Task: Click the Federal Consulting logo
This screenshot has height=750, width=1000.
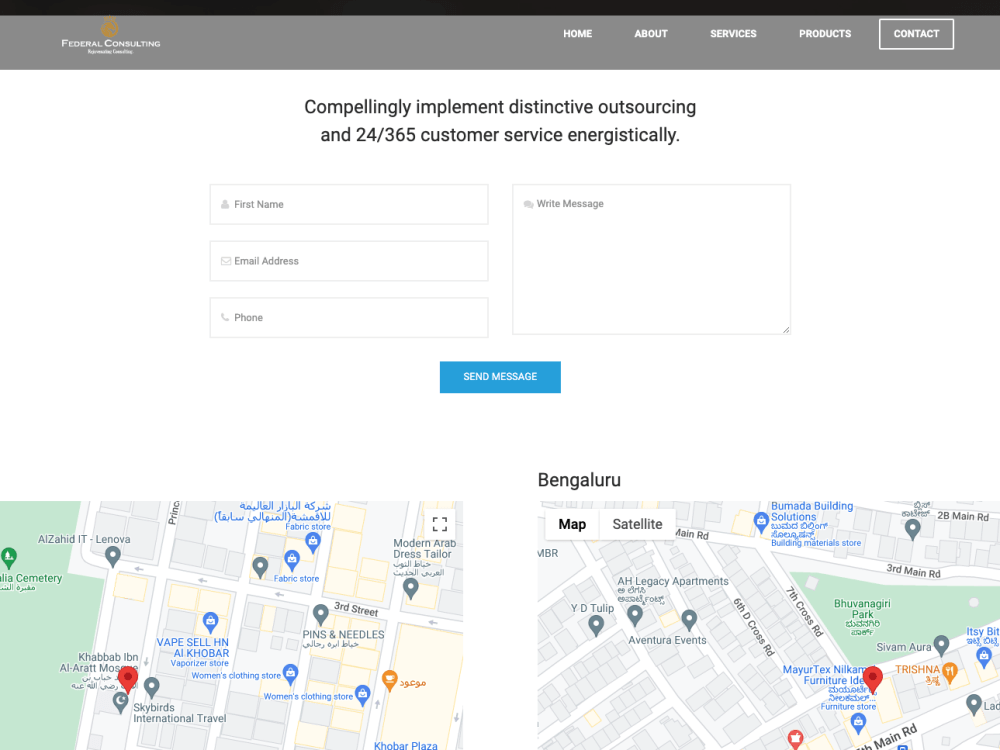Action: pyautogui.click(x=110, y=36)
